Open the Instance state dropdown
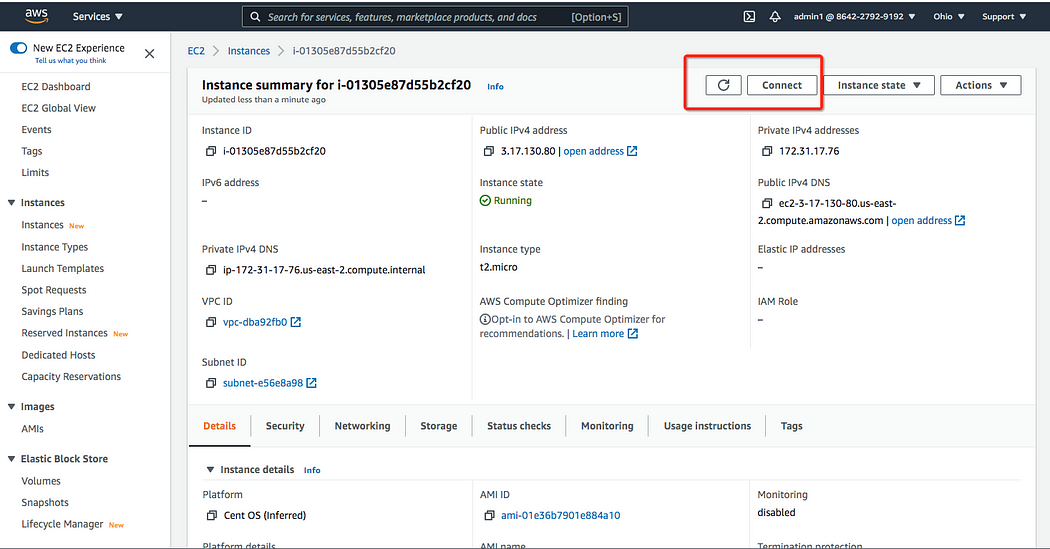Viewport: 1050px width, 549px height. coord(879,85)
